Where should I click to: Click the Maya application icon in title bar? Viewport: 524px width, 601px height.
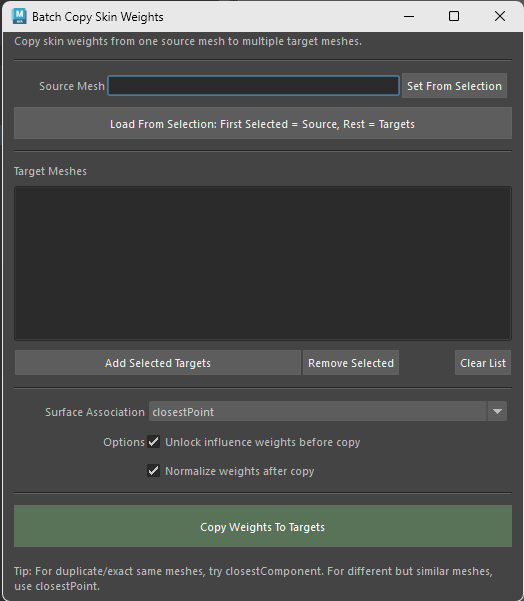point(19,16)
